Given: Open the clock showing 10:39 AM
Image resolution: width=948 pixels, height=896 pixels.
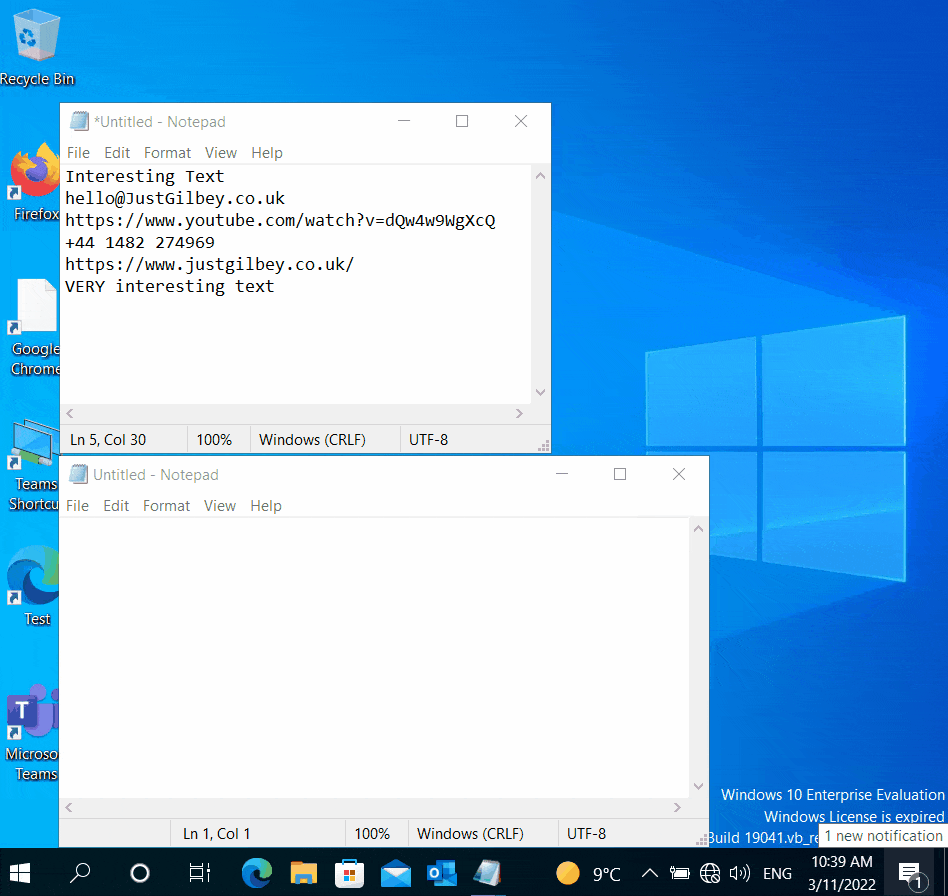Looking at the screenshot, I should coord(842,873).
